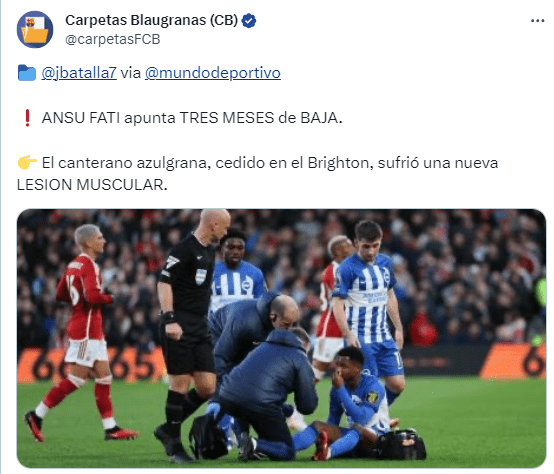Open the @mundodeportivo mention link

click(x=213, y=73)
